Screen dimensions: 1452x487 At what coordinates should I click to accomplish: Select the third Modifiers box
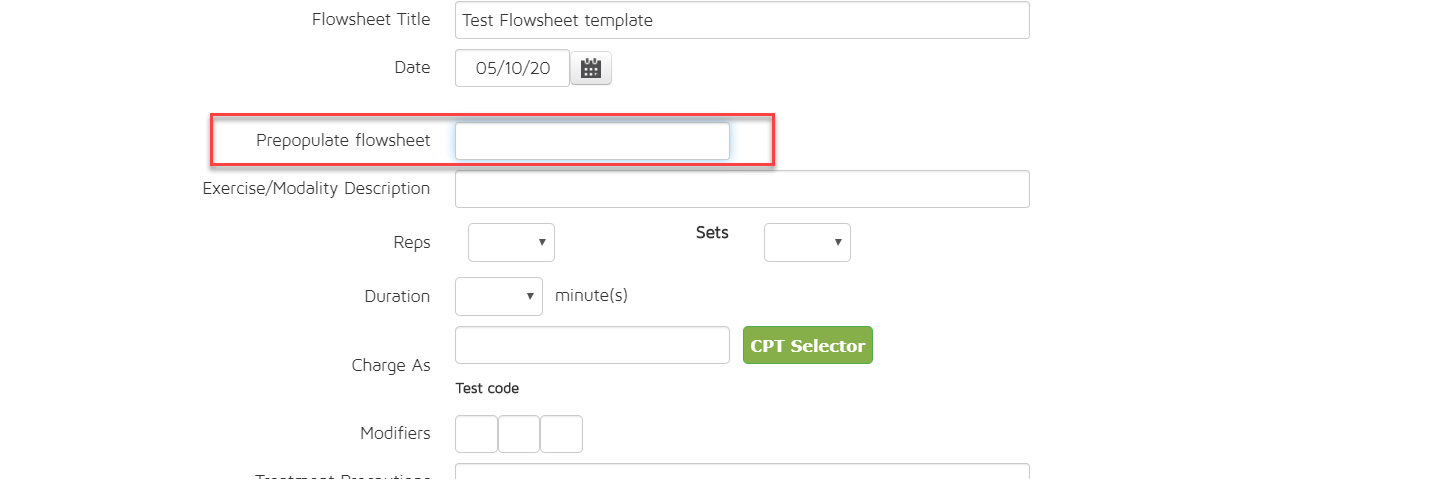(x=561, y=434)
